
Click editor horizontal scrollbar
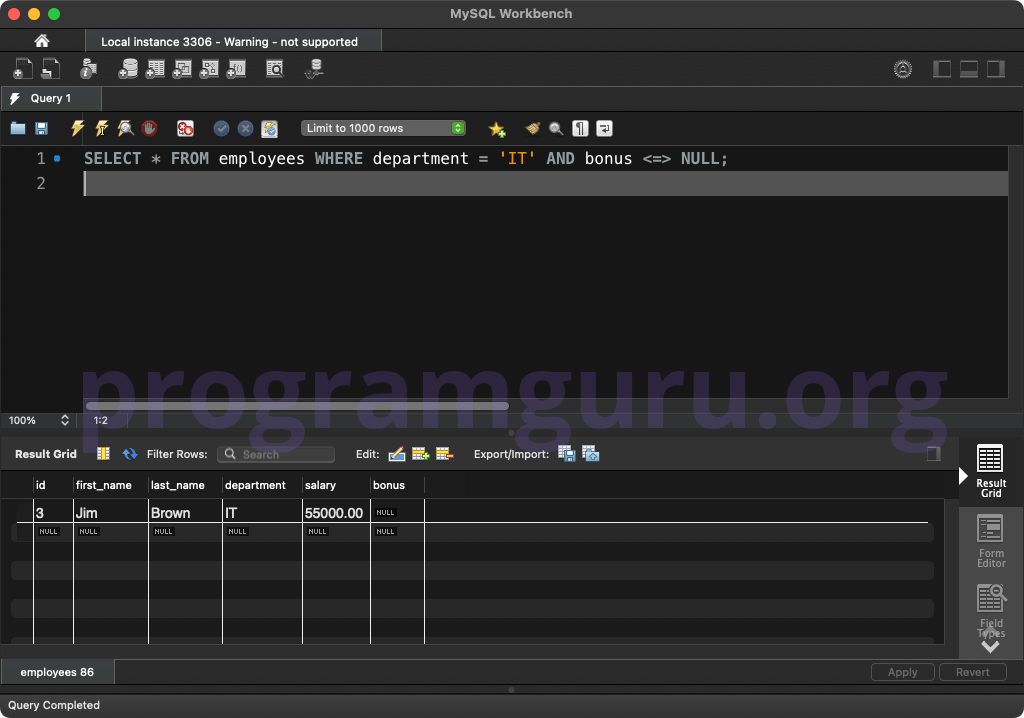[297, 406]
